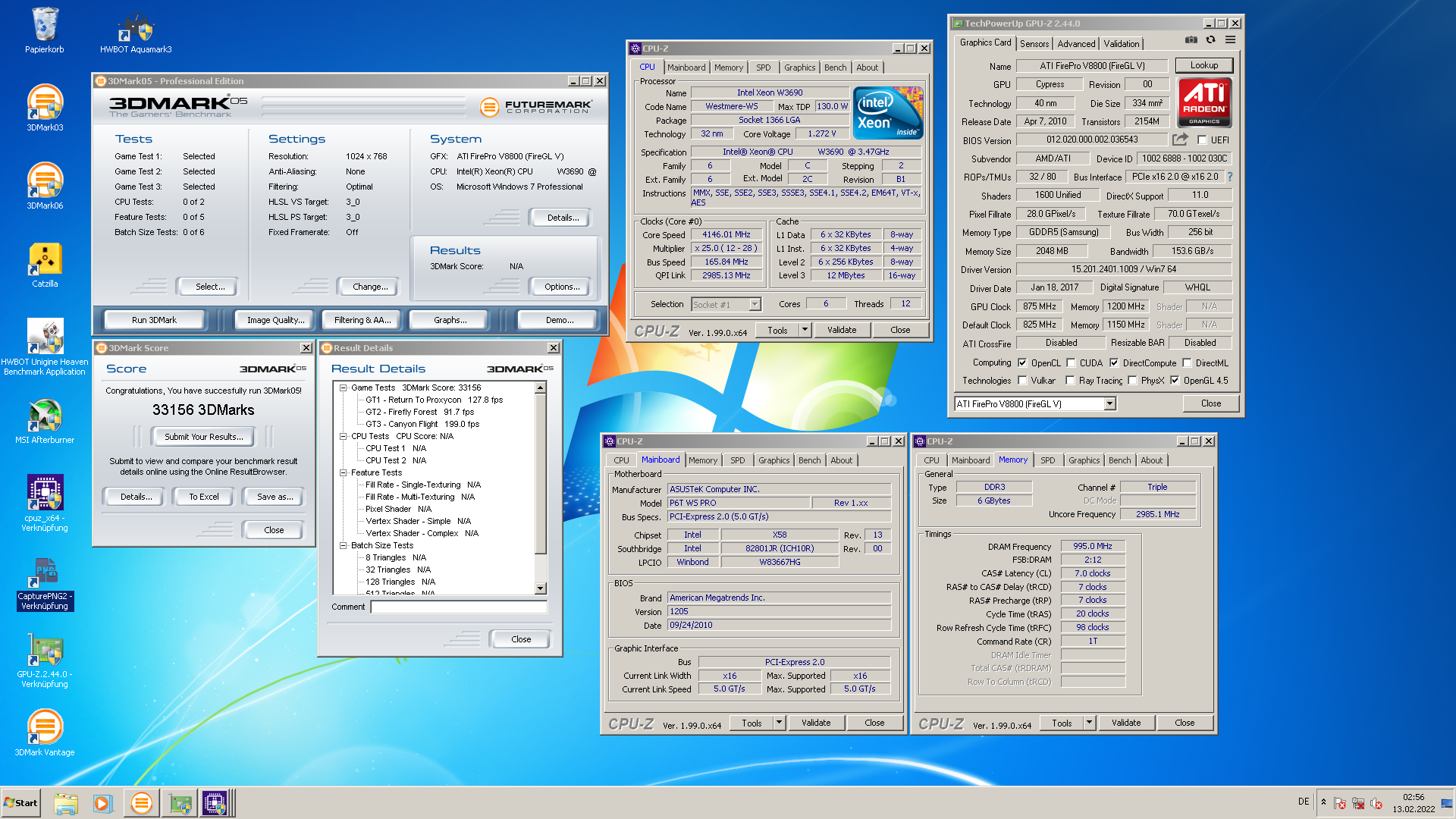The width and height of the screenshot is (1456, 819).
Task: Click the 33156 3DMarks score text
Action: coord(203,409)
